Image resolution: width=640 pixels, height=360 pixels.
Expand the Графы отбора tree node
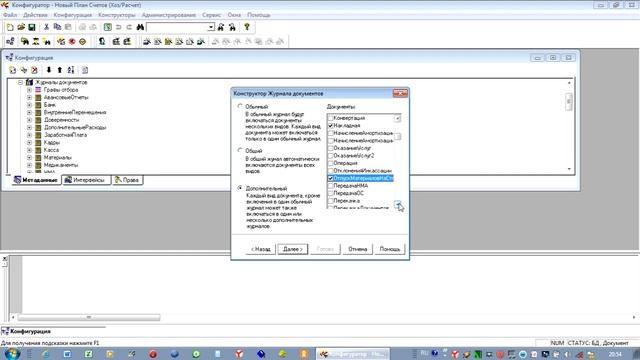point(29,90)
